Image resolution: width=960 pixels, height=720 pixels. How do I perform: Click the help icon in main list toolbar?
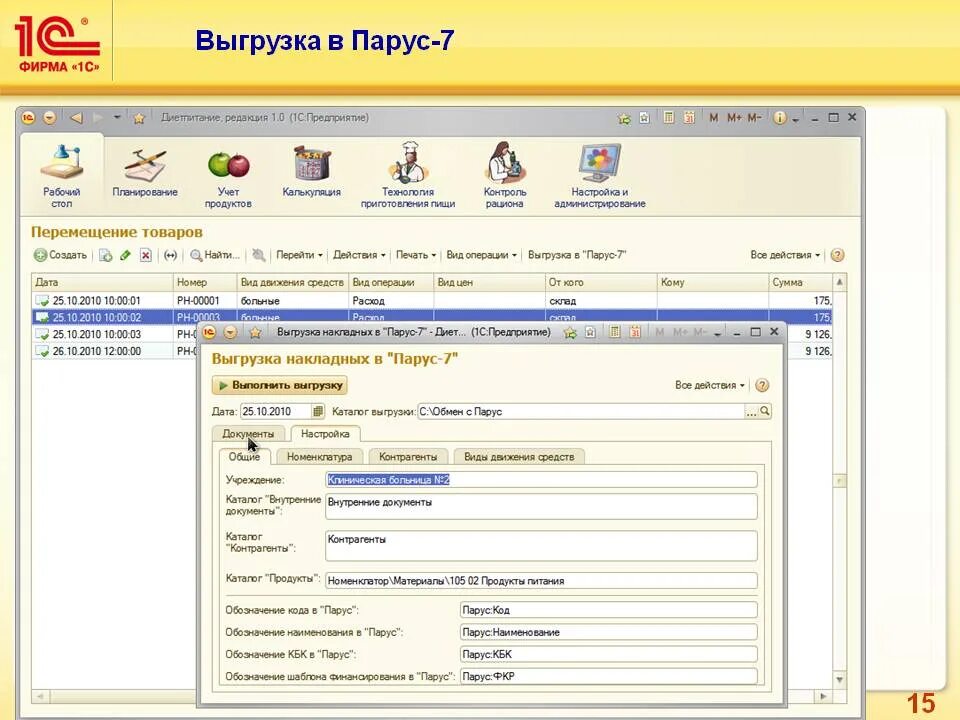click(x=838, y=255)
